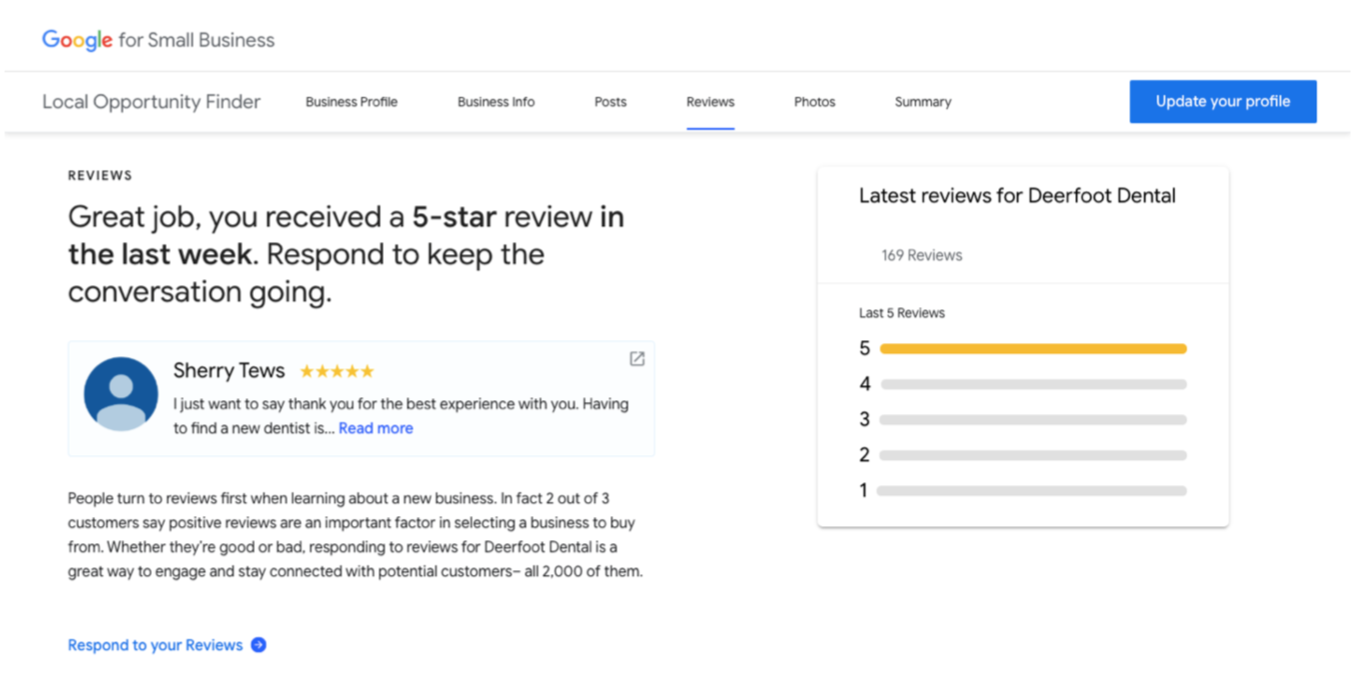
Task: Click the blue arrow beside Respond to your Reviews
Action: click(259, 645)
